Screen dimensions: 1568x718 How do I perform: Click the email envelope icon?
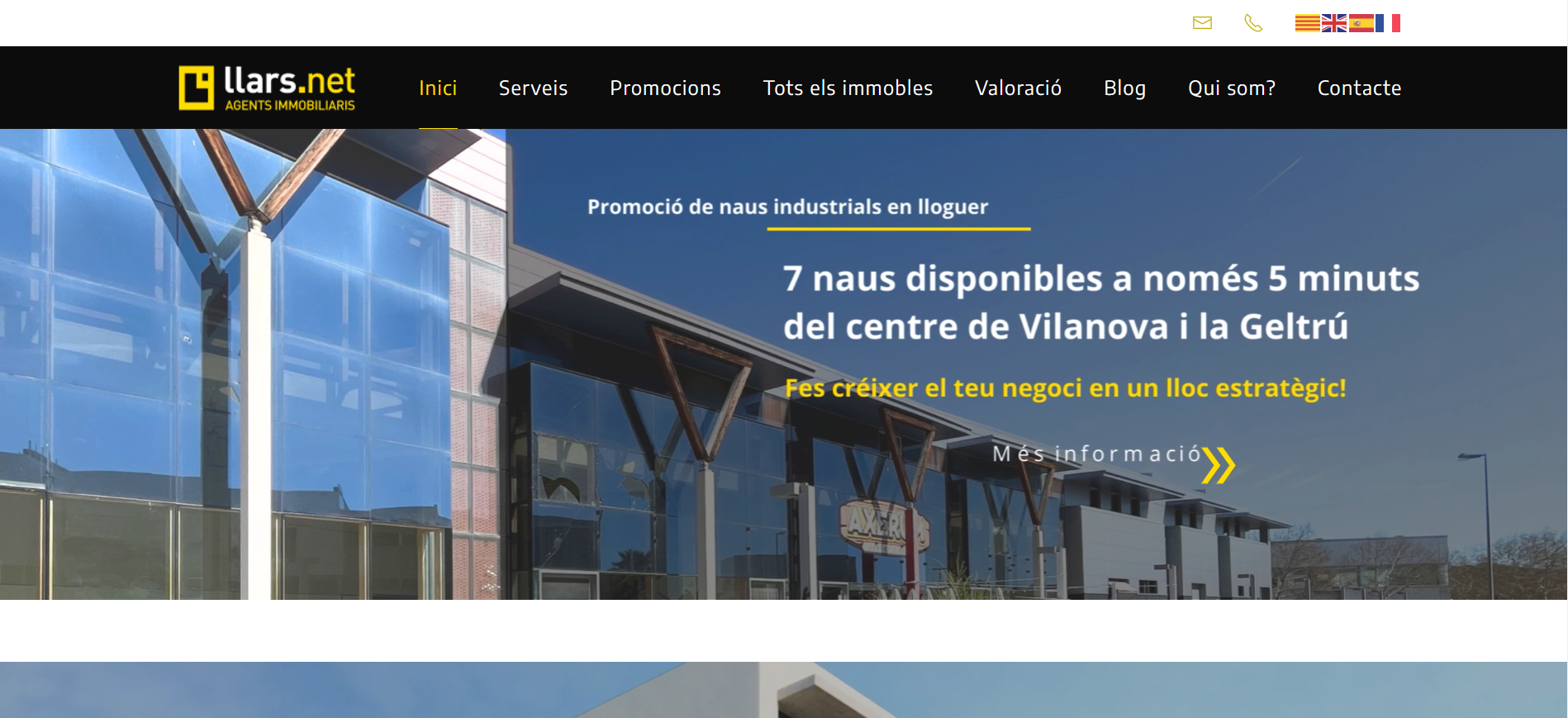tap(1202, 23)
